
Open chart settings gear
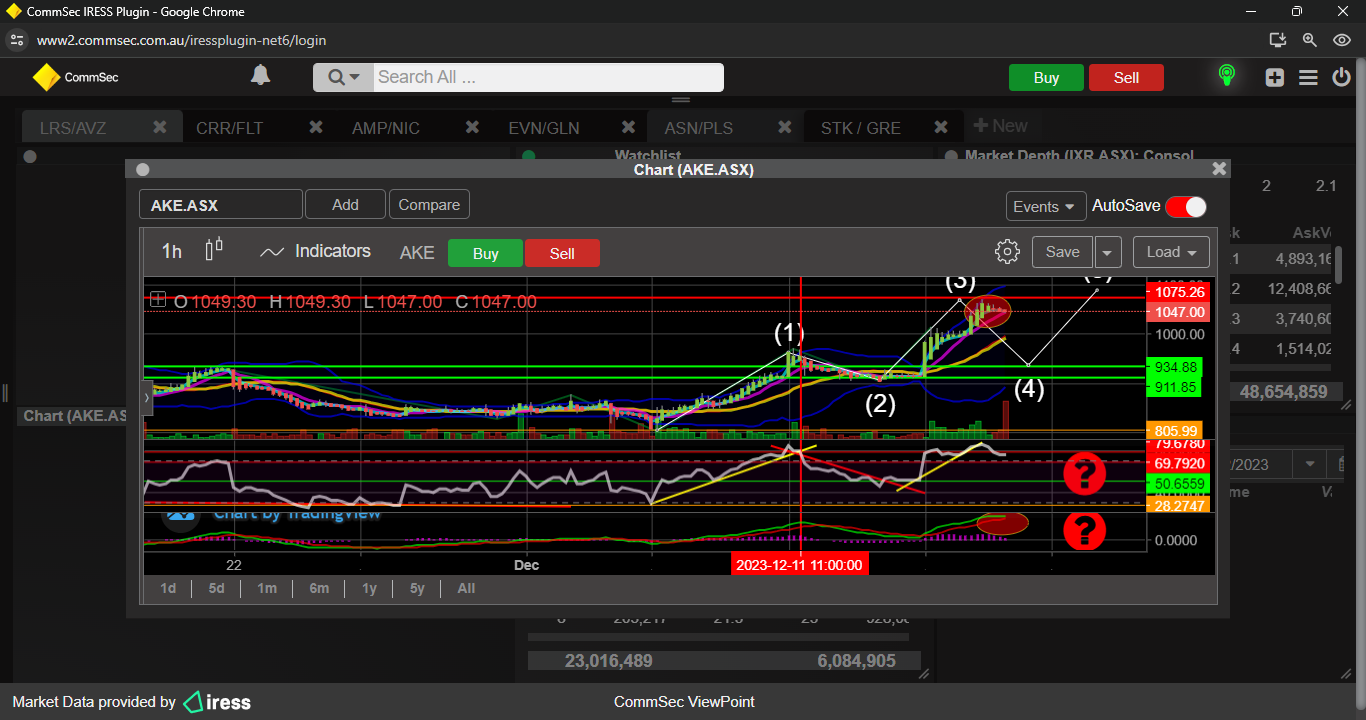tap(1007, 252)
